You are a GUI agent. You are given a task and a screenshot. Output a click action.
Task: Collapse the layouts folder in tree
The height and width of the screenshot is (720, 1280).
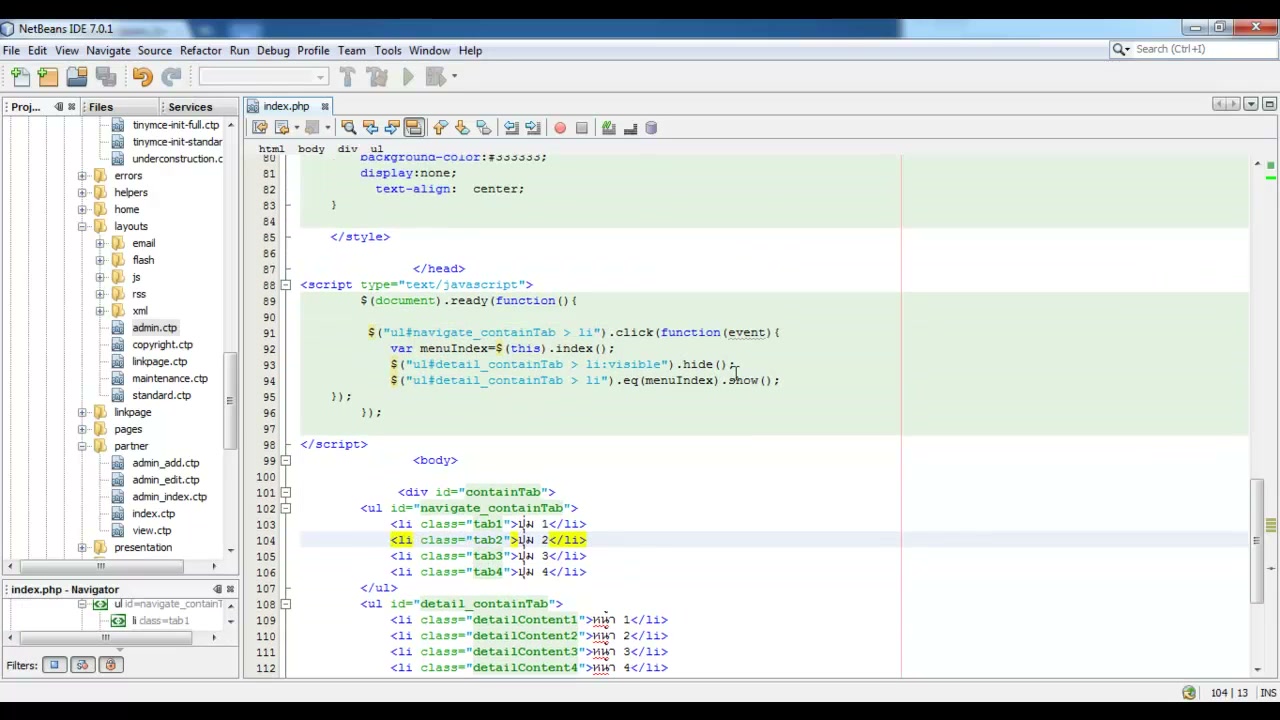point(82,226)
